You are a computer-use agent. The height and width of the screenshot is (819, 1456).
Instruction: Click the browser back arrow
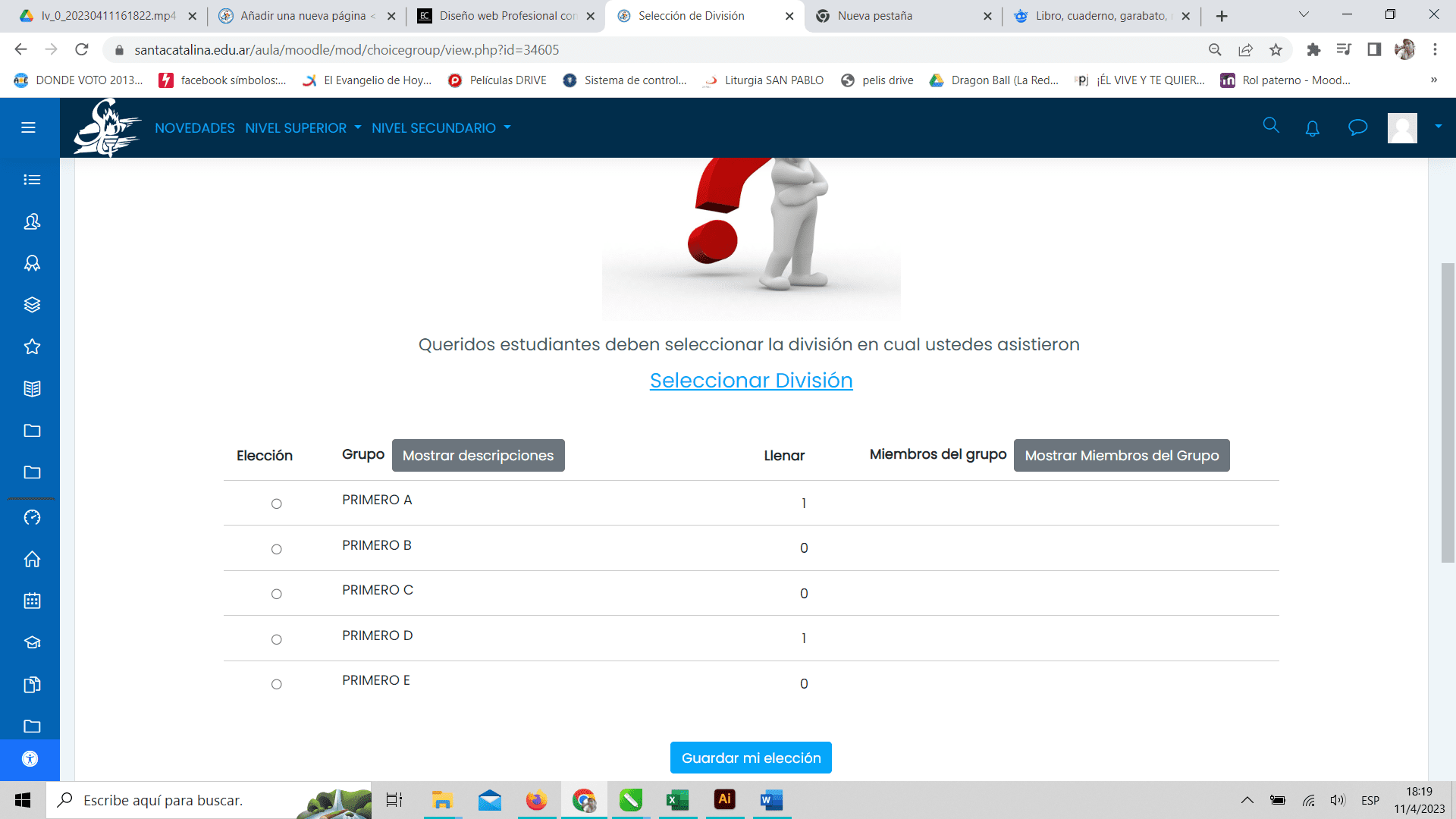coord(20,49)
